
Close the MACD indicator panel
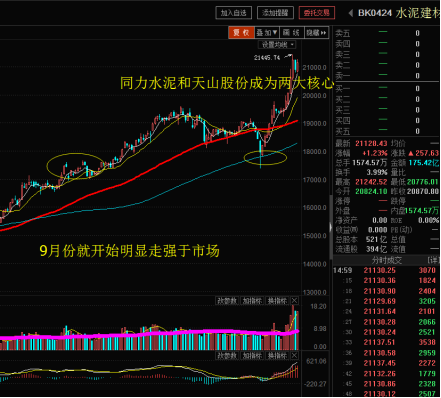pos(294,356)
